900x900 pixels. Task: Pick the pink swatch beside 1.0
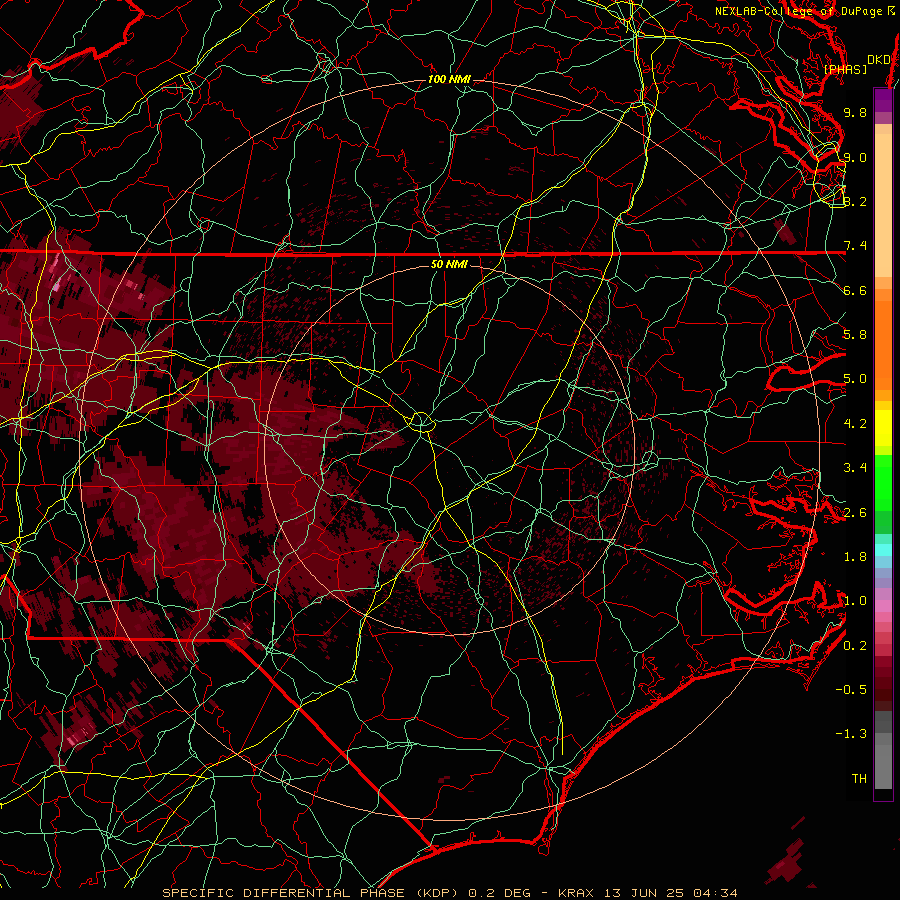pos(883,605)
